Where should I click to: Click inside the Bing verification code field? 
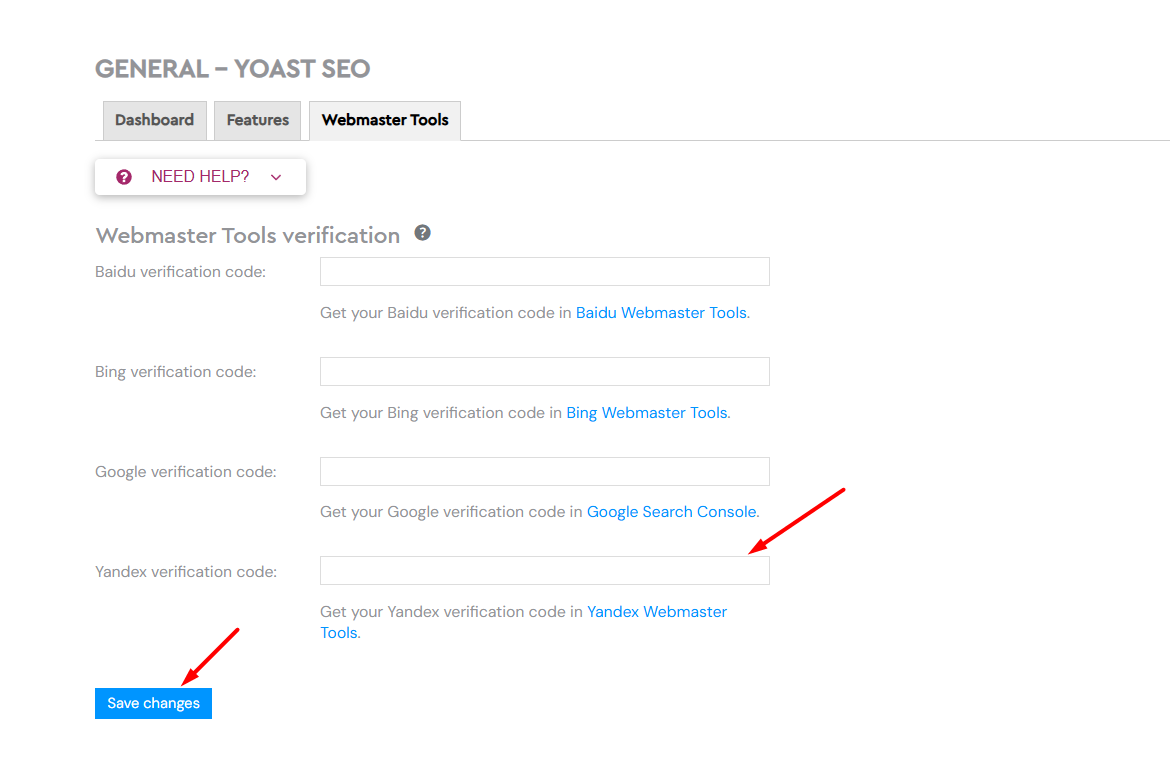point(545,371)
